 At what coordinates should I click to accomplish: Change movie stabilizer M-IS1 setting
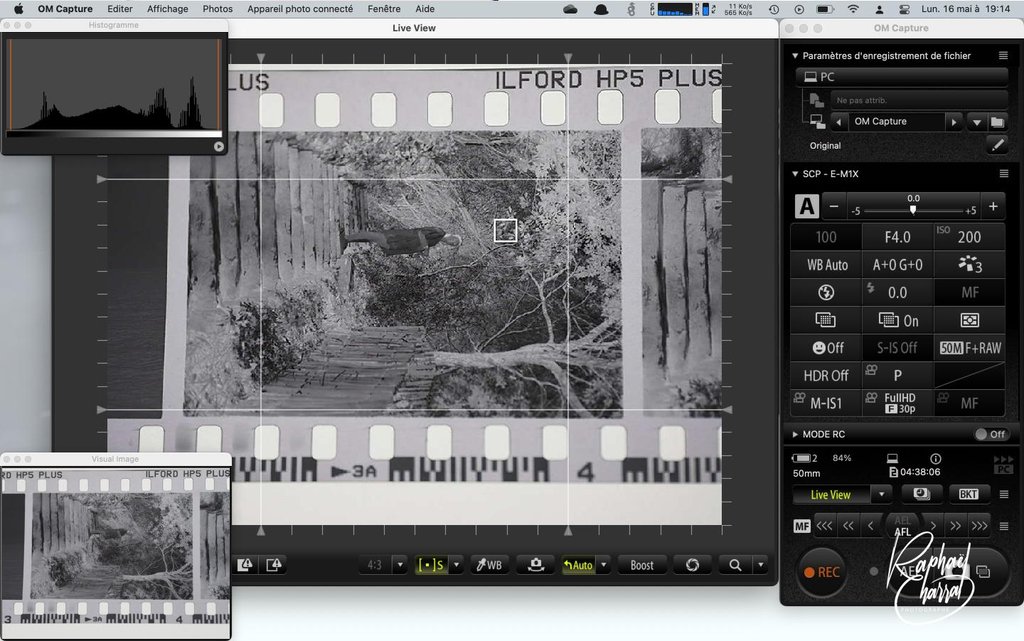tap(826, 403)
